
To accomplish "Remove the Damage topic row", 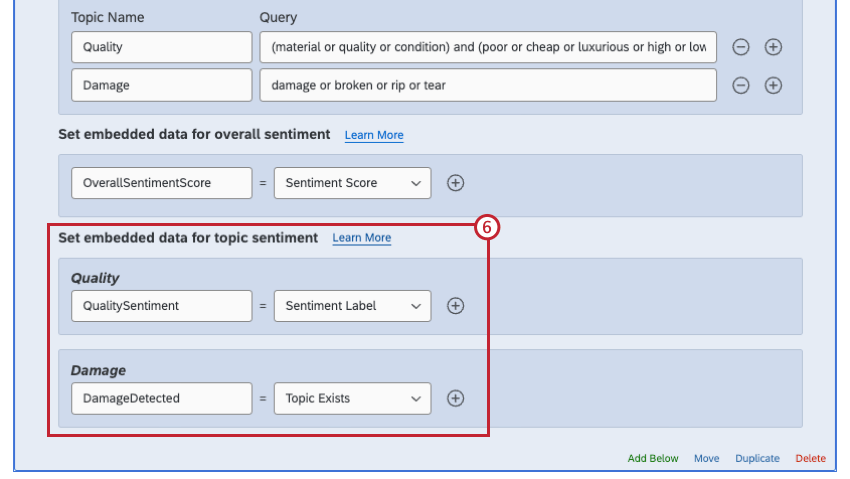I will (741, 85).
